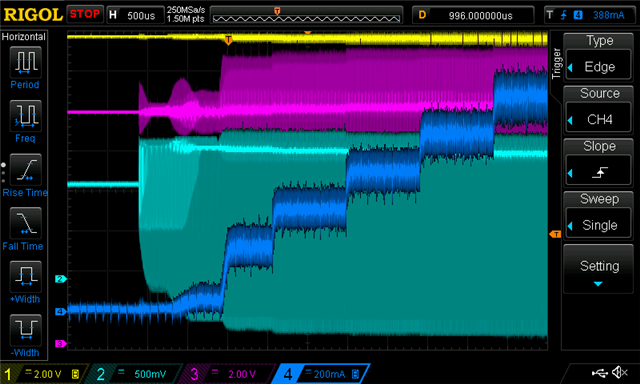Click the Horizontal menu title

pos(24,37)
